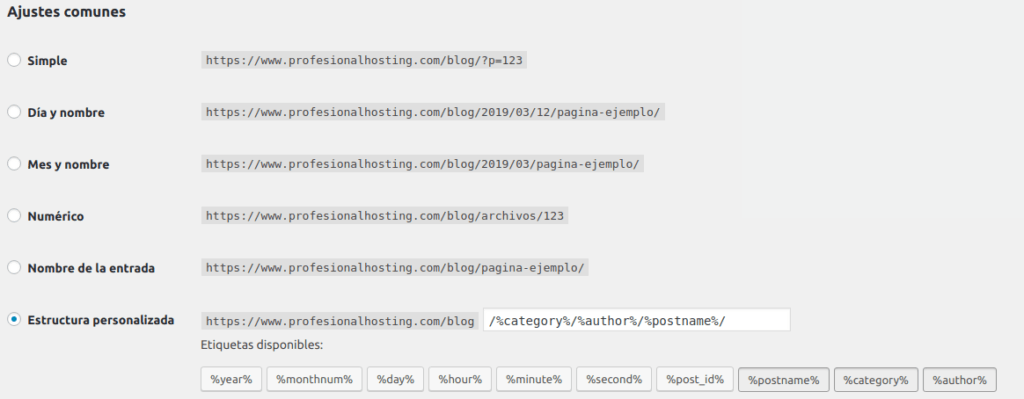1024x399 pixels.
Task: Toggle the %author% tag button
Action: pos(959,379)
